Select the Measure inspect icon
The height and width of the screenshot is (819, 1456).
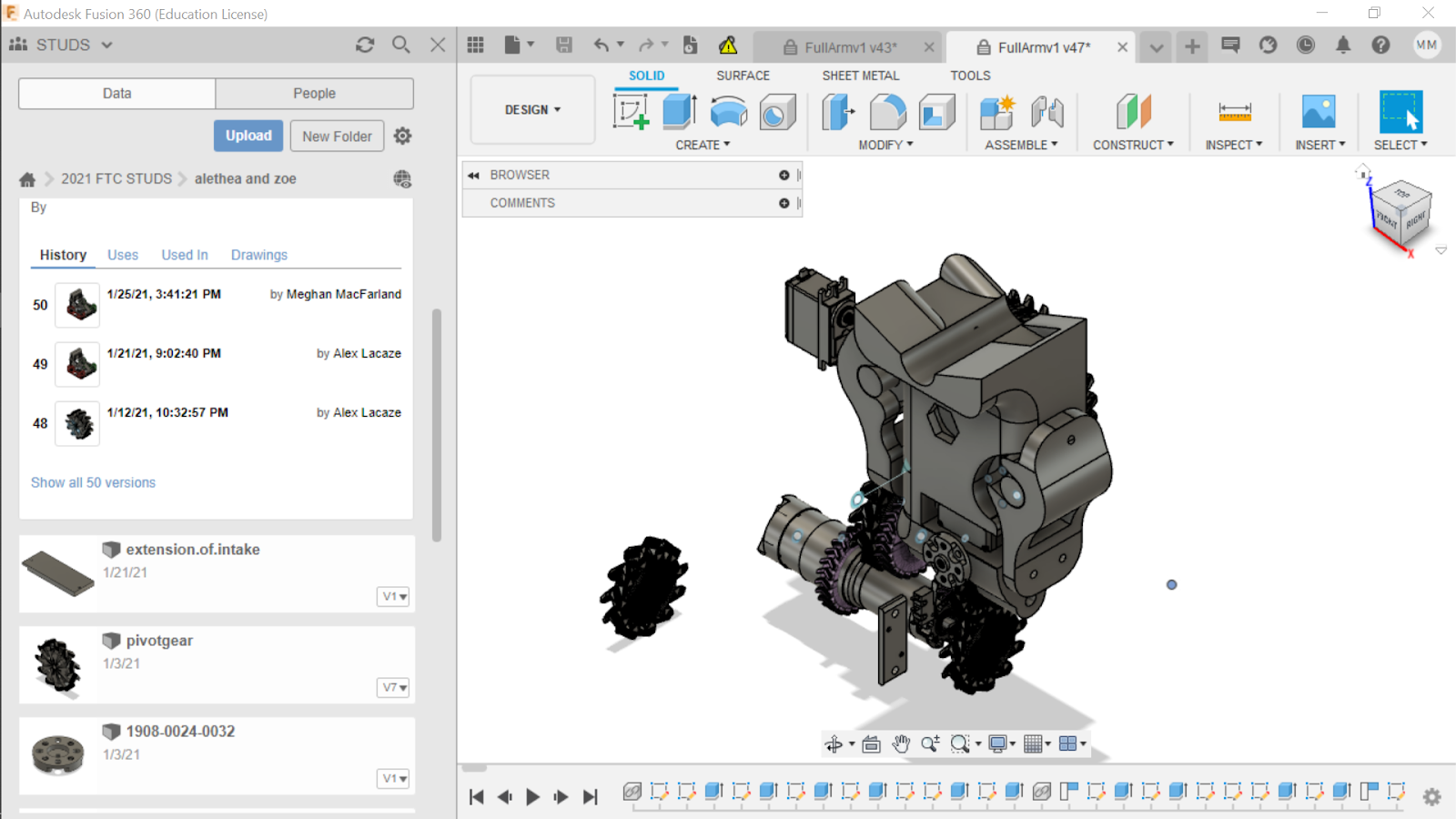tap(1234, 112)
